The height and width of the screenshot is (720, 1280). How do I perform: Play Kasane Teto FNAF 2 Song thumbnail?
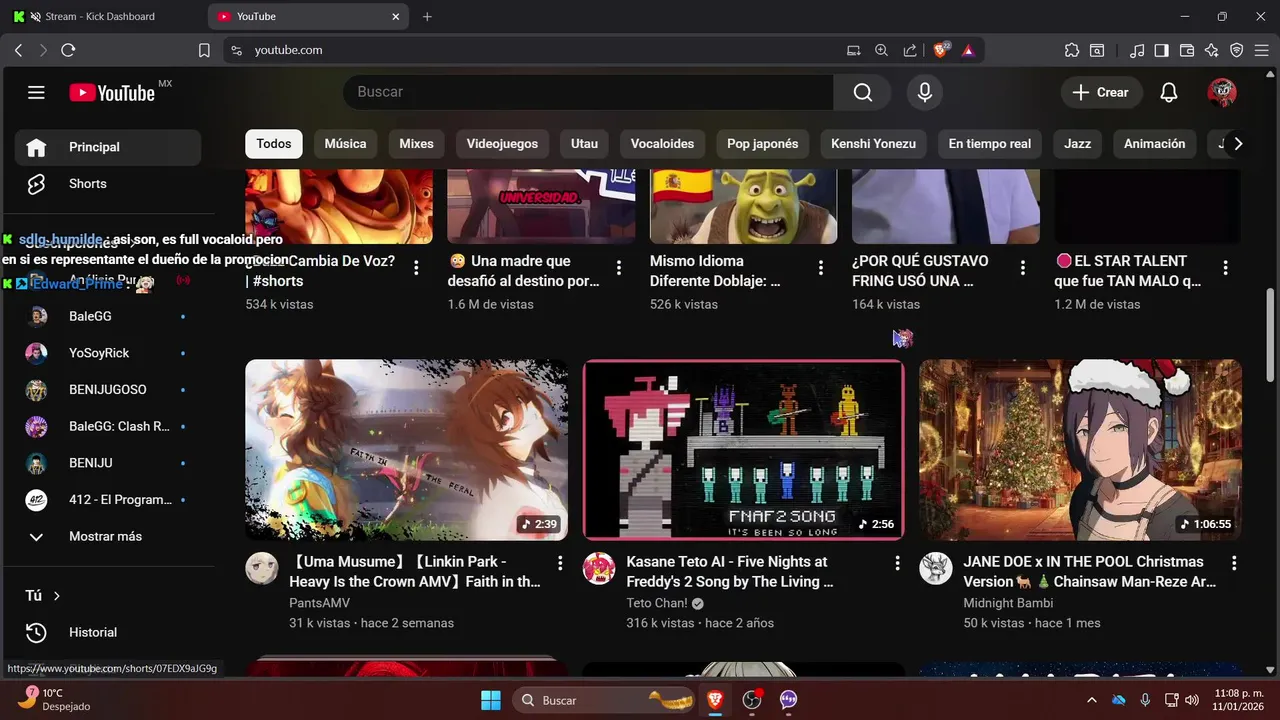coord(744,450)
